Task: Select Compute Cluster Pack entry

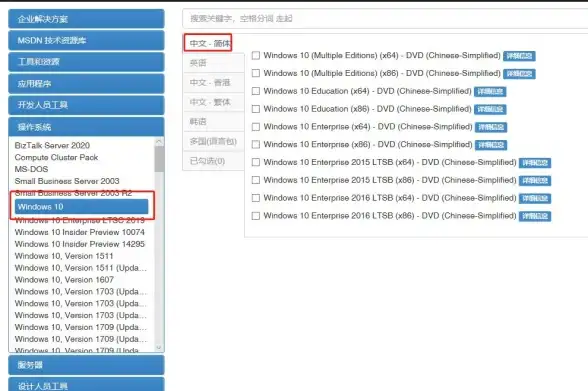Action: [56, 157]
